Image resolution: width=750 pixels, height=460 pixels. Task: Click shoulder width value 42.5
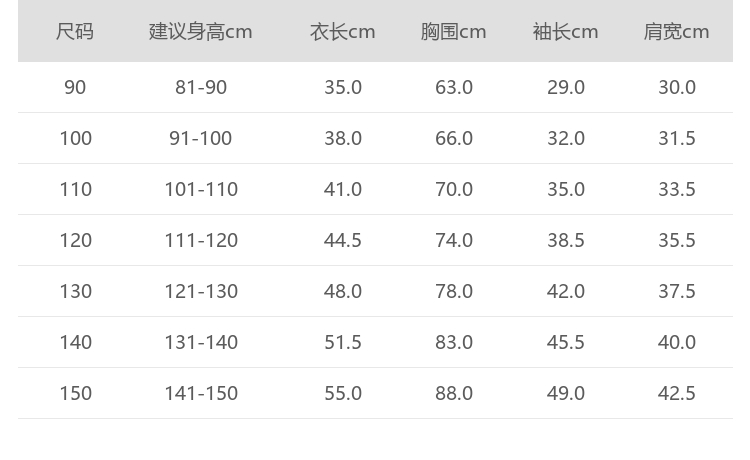point(677,394)
